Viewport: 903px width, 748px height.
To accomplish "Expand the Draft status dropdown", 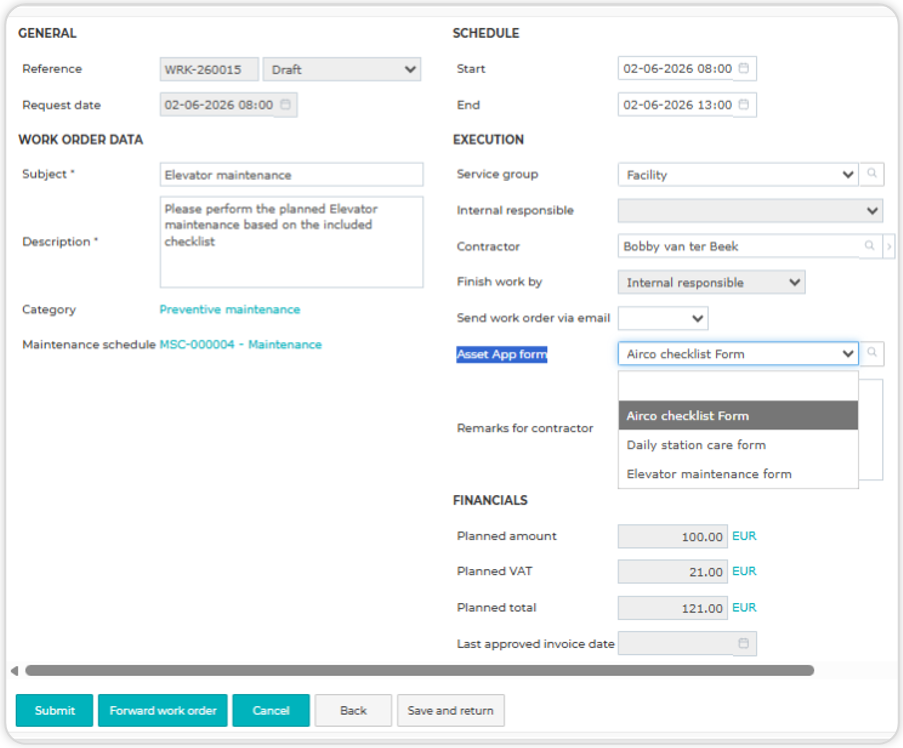I will coord(342,69).
